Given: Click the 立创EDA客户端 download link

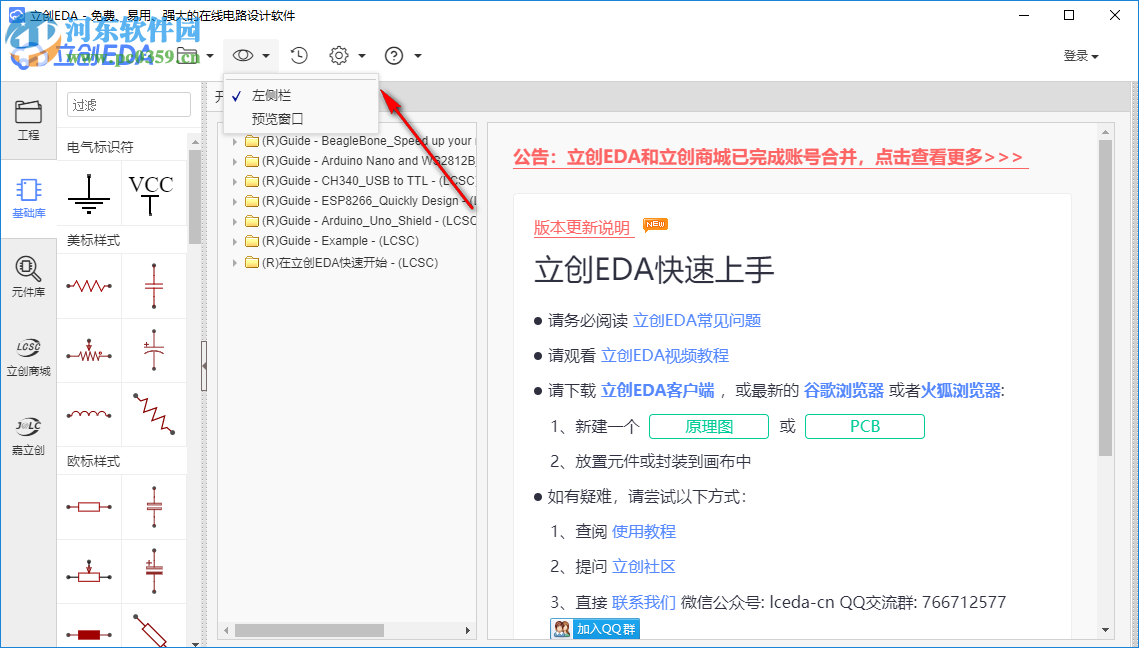Looking at the screenshot, I should (x=658, y=391).
